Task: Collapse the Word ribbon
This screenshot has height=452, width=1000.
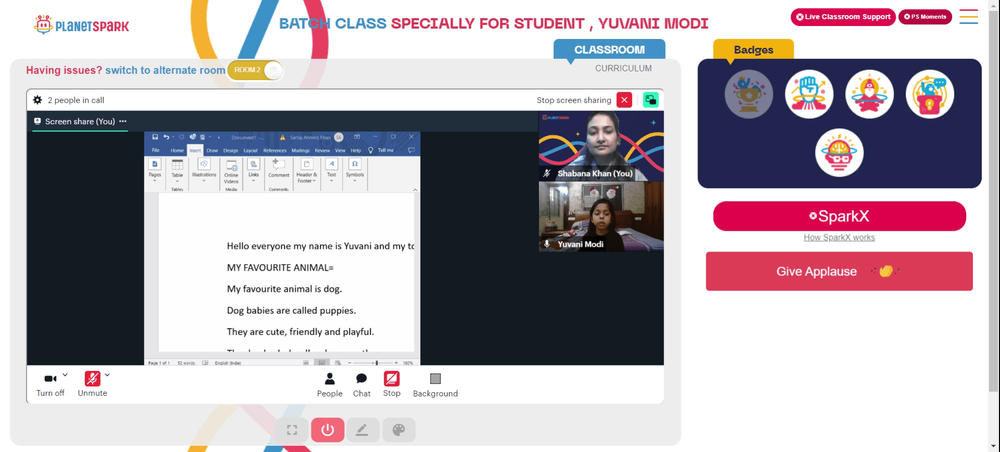Action: (x=415, y=189)
